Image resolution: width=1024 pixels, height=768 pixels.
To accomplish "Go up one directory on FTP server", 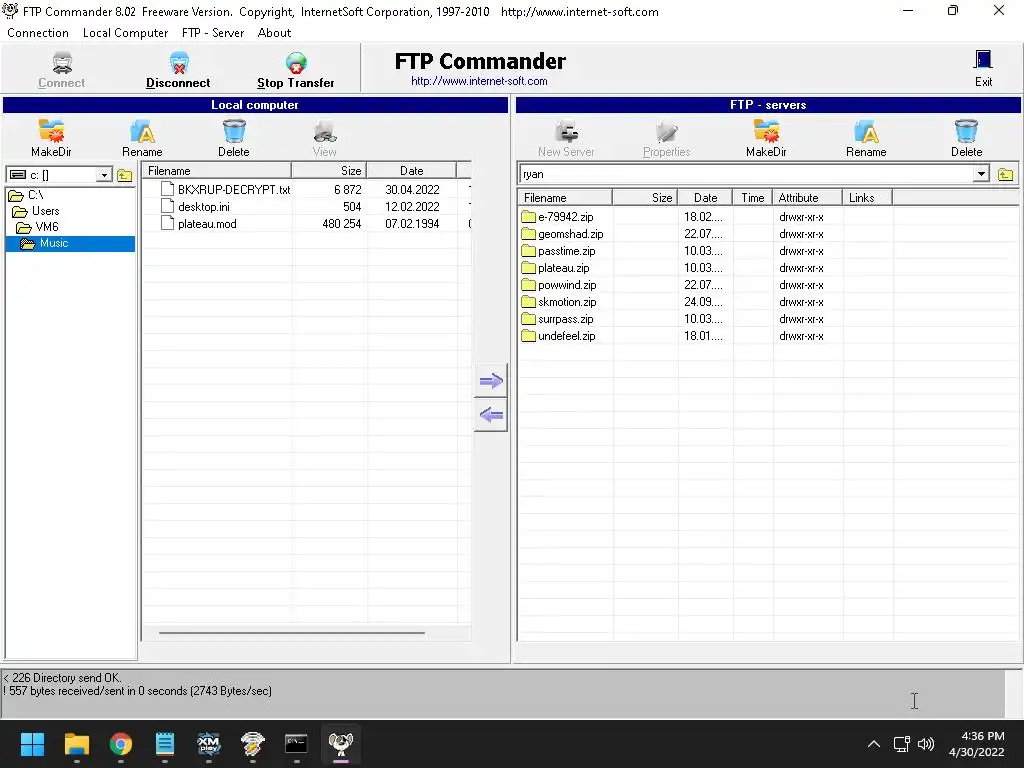I will (1006, 174).
